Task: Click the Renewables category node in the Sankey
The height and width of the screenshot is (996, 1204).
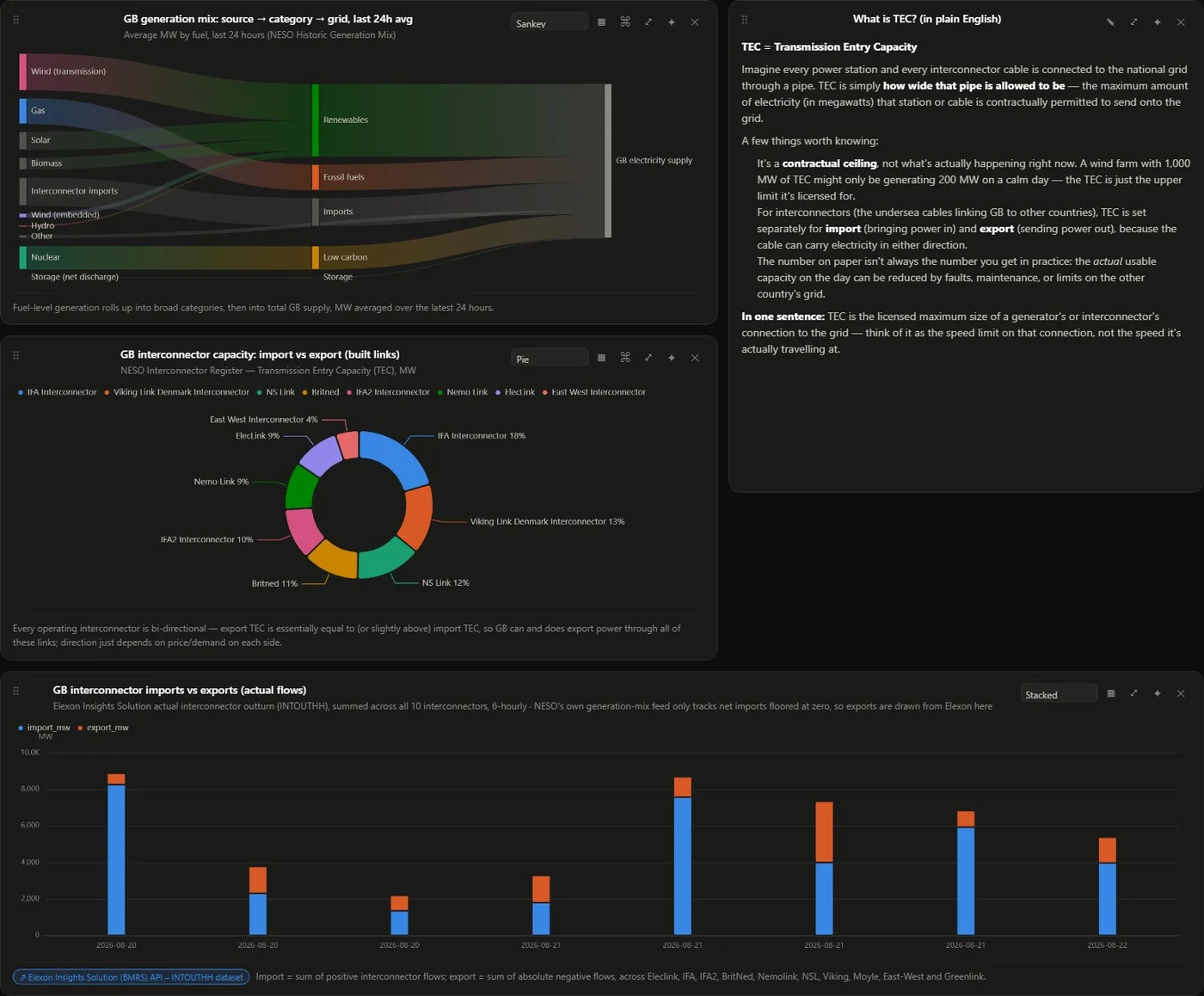Action: [x=316, y=120]
